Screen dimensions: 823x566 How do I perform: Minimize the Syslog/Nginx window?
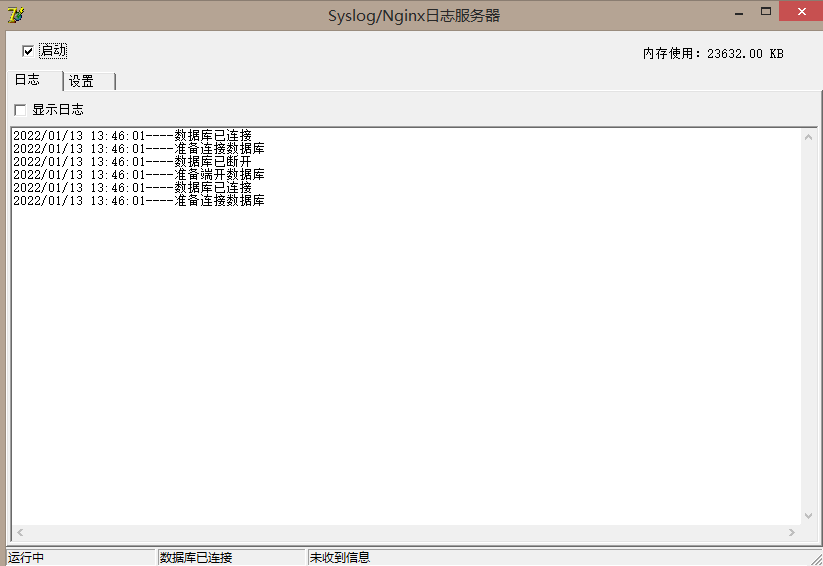739,12
